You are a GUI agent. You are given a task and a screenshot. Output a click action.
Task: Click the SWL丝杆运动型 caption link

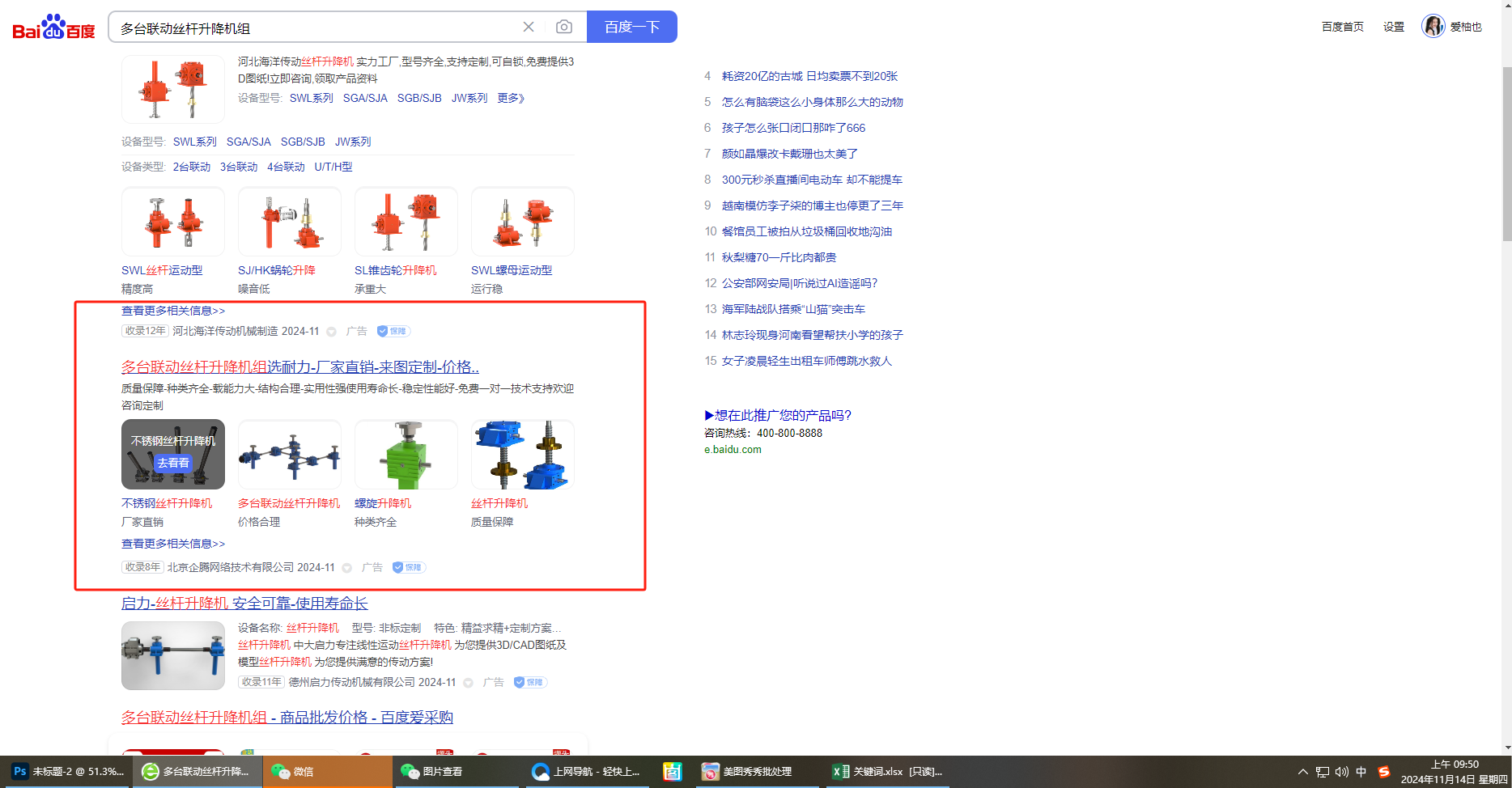162,270
